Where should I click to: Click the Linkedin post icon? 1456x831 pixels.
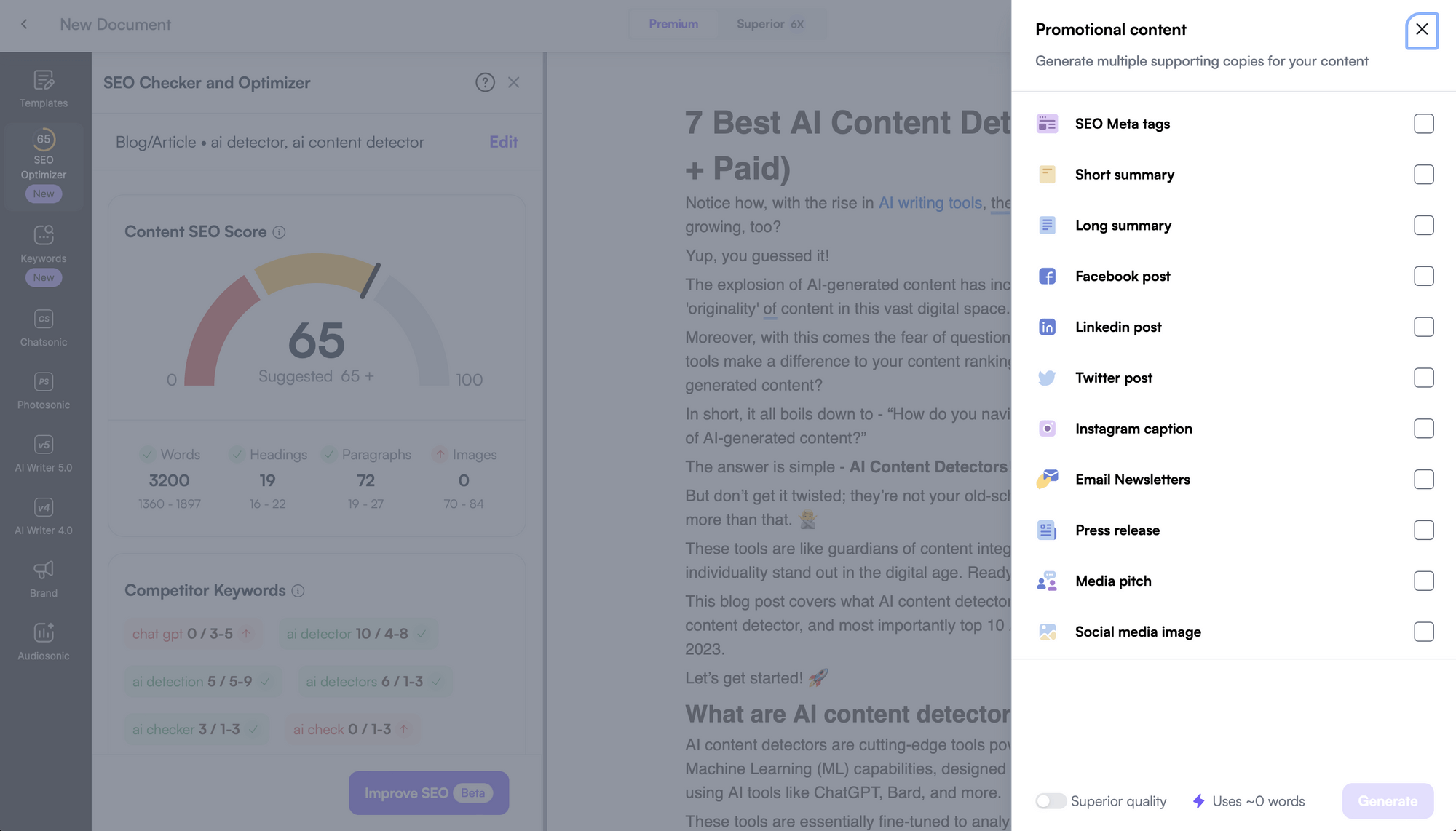point(1047,327)
